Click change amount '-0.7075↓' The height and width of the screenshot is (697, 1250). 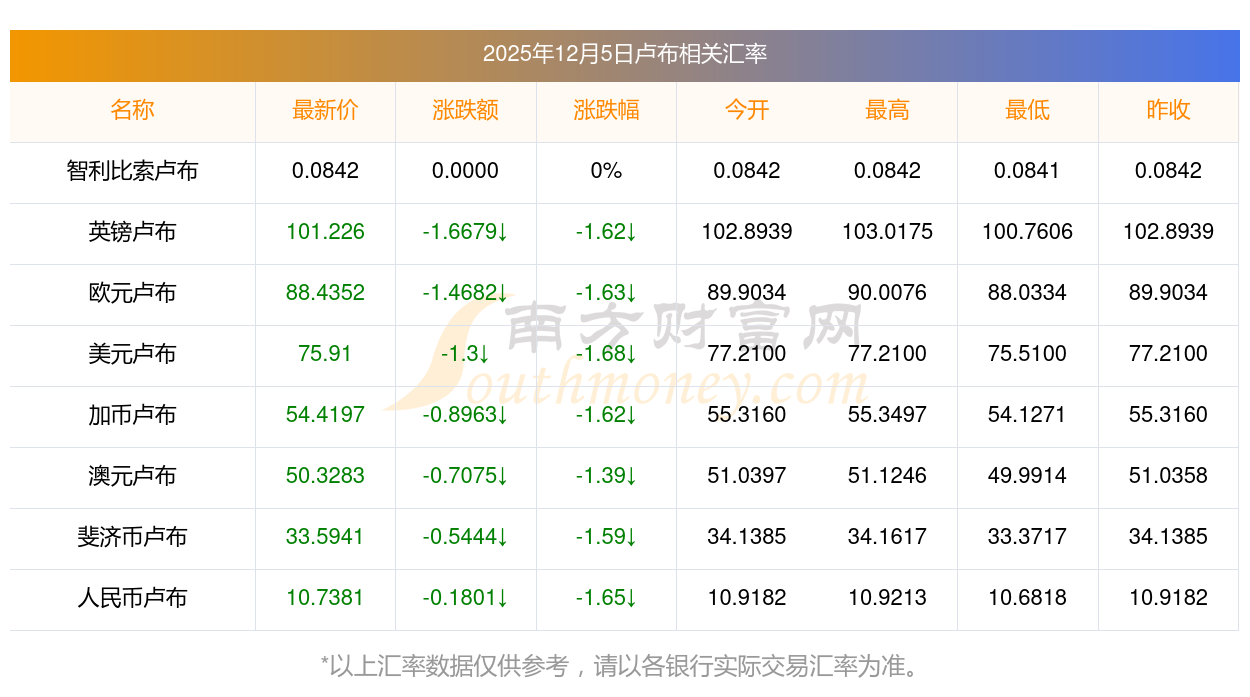pos(466,476)
